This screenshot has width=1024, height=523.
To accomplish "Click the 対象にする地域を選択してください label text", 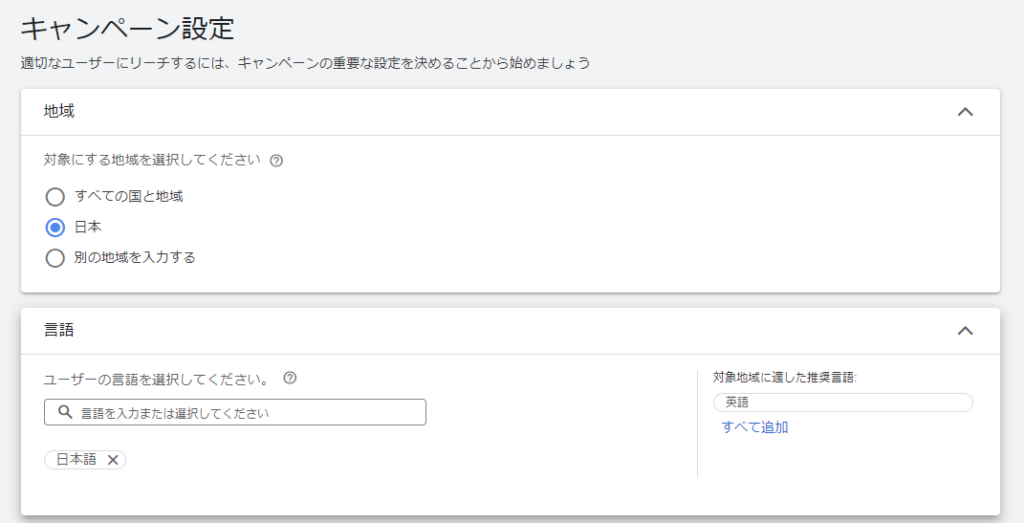I will [x=152, y=160].
